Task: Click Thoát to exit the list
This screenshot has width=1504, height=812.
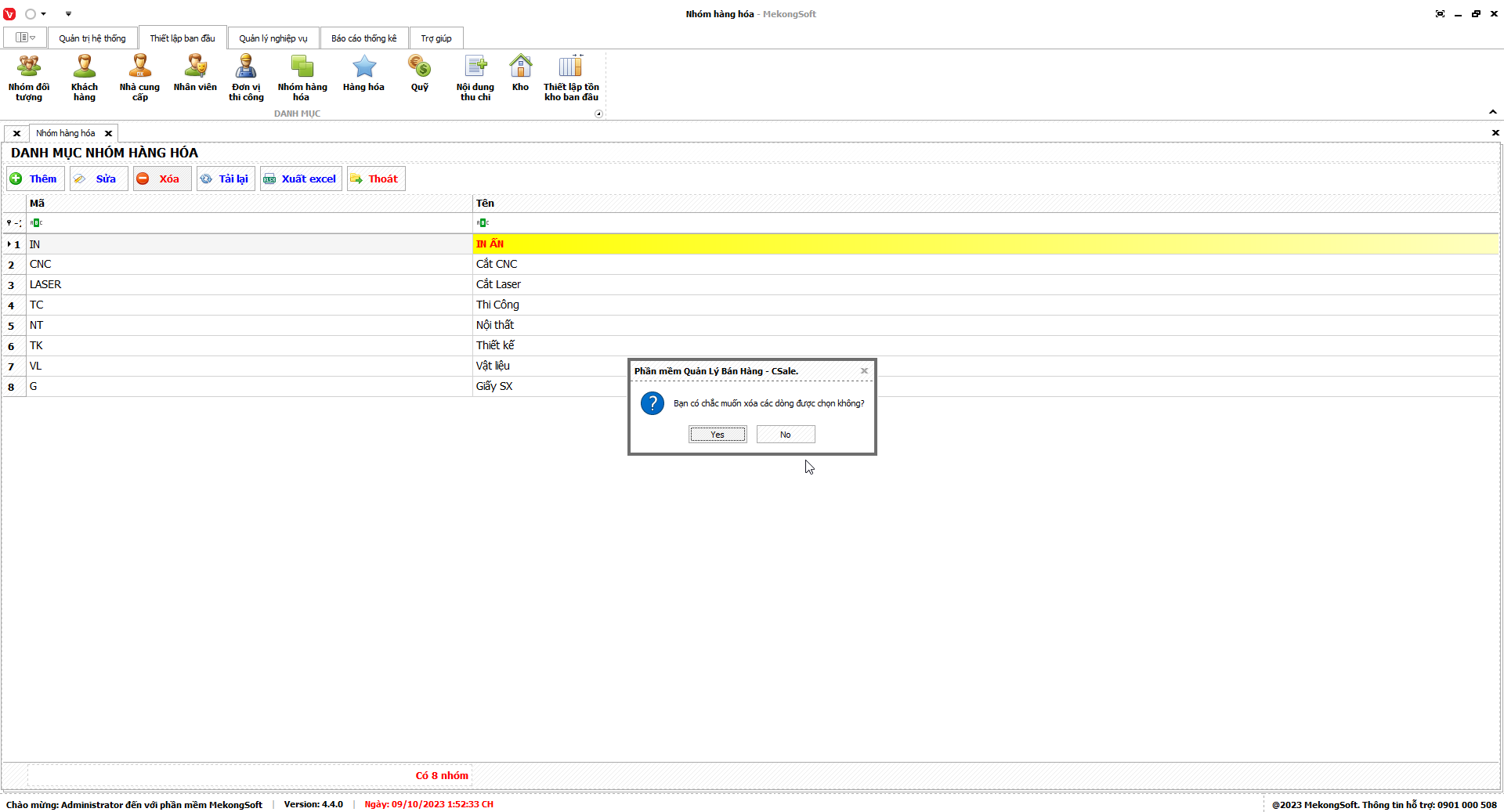Action: point(376,179)
